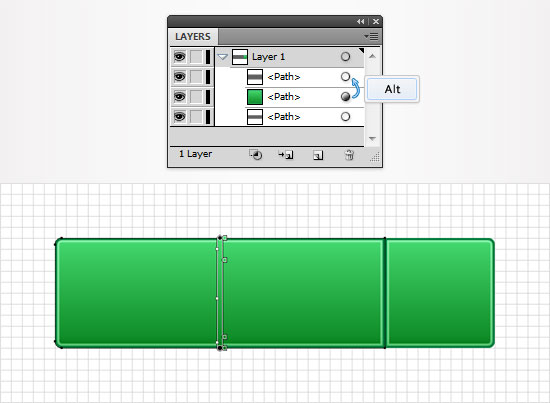Click Delete Selection trash icon

tap(349, 155)
